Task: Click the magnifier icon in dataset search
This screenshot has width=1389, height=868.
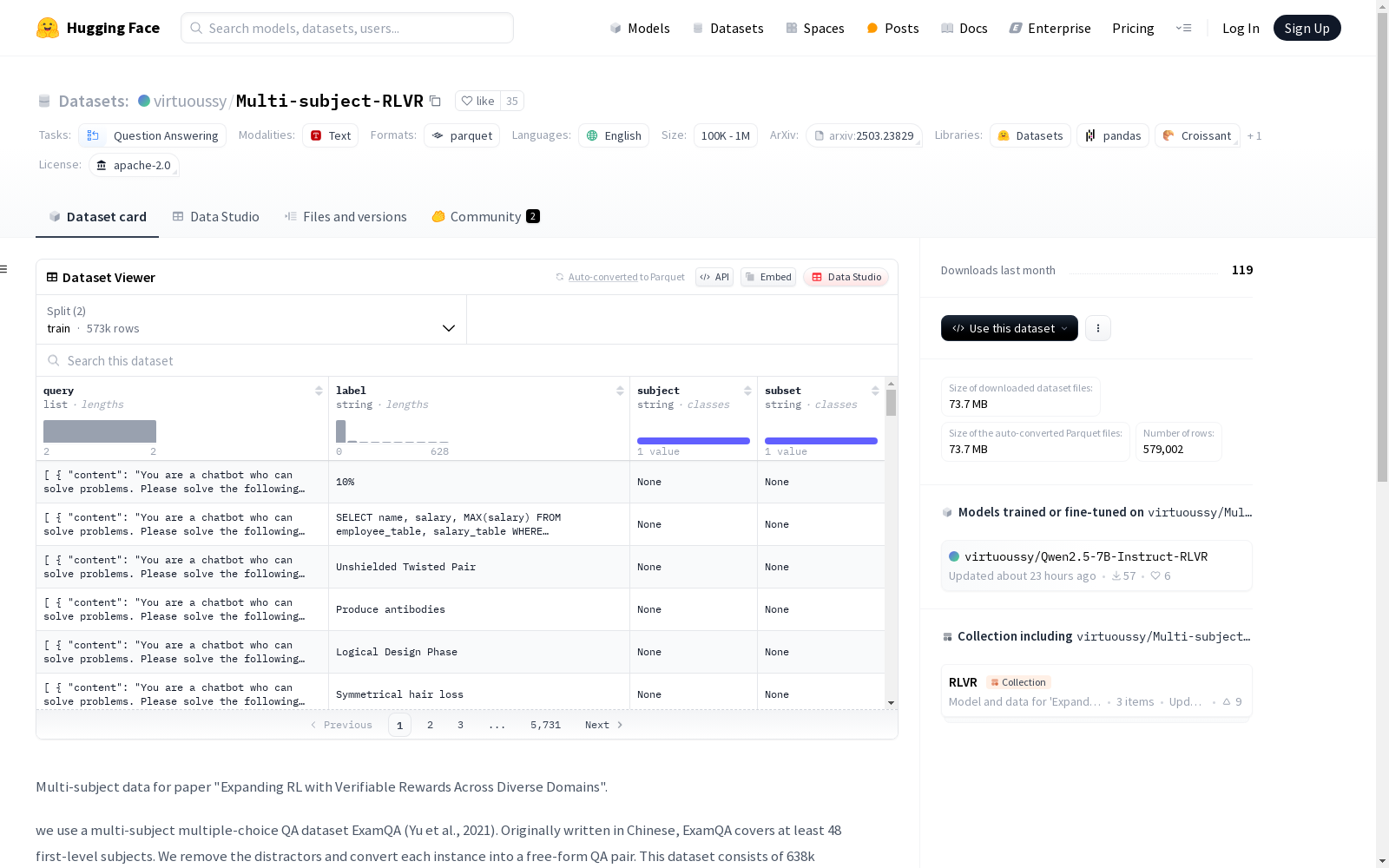Action: tap(54, 361)
